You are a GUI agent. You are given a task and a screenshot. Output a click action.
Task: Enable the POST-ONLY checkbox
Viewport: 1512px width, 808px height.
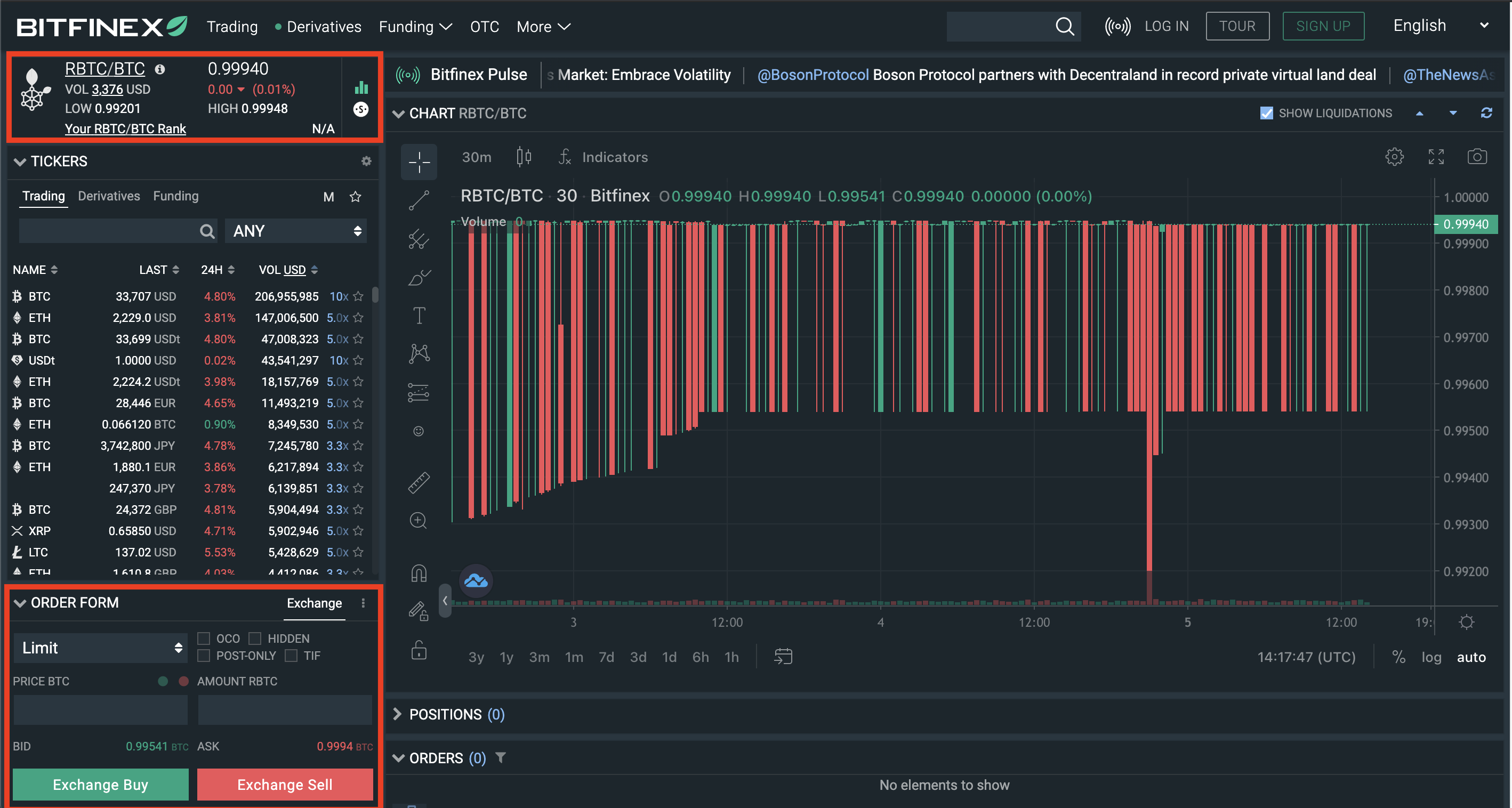coord(204,656)
